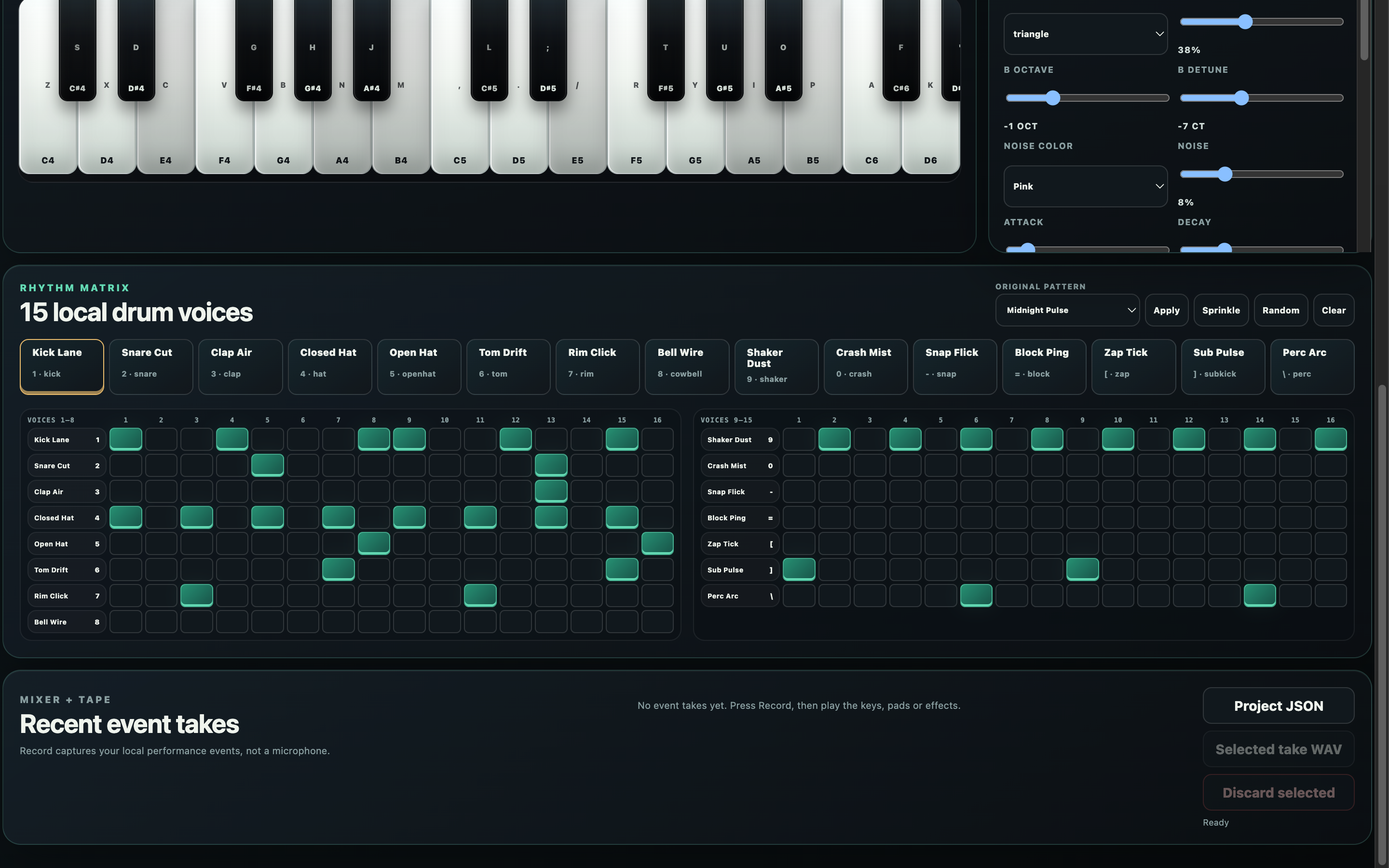Toggle Zap Tick step 16
The height and width of the screenshot is (868, 1389).
coord(1331,543)
